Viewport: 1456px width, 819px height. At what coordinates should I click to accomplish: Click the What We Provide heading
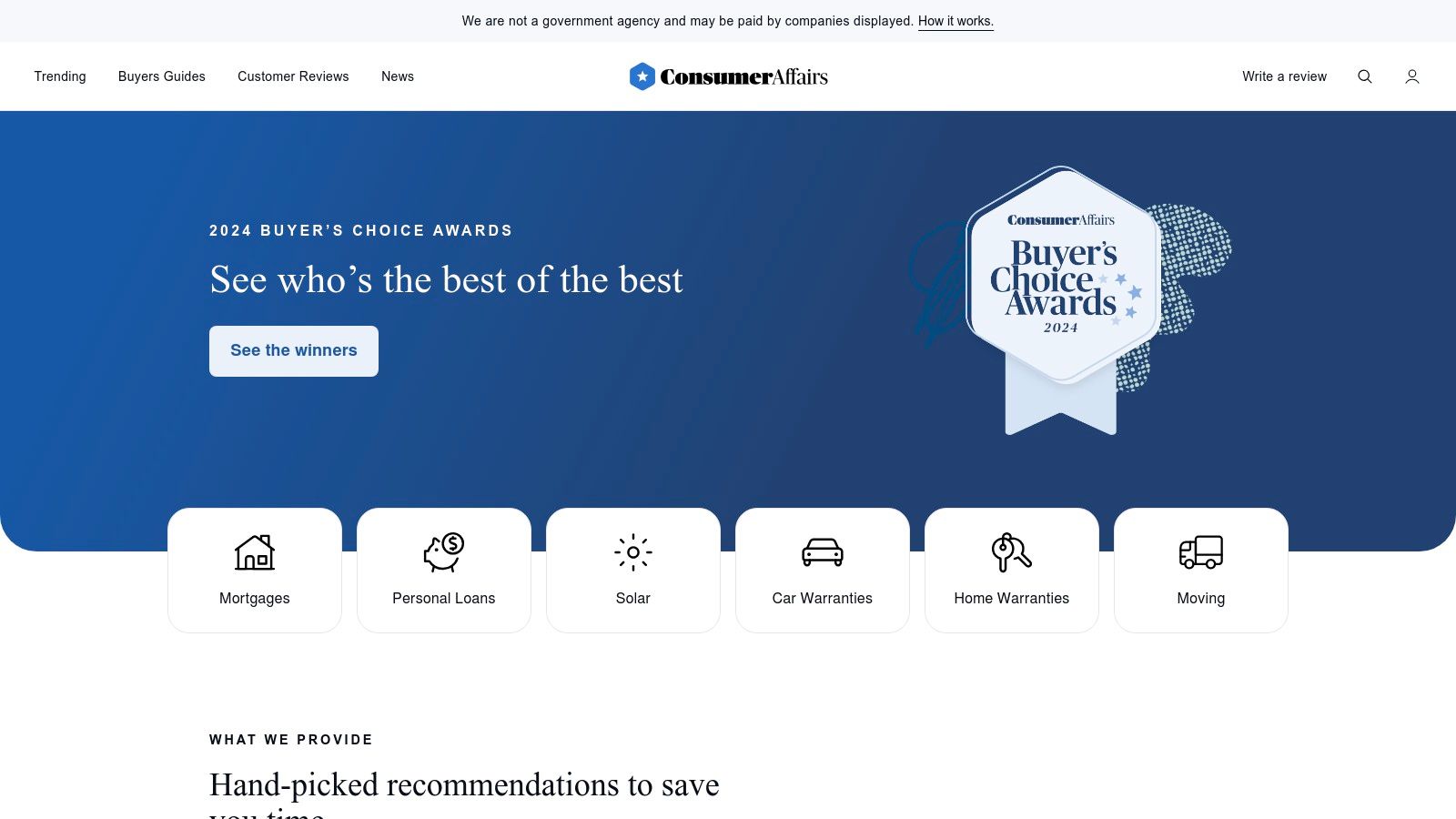click(291, 740)
